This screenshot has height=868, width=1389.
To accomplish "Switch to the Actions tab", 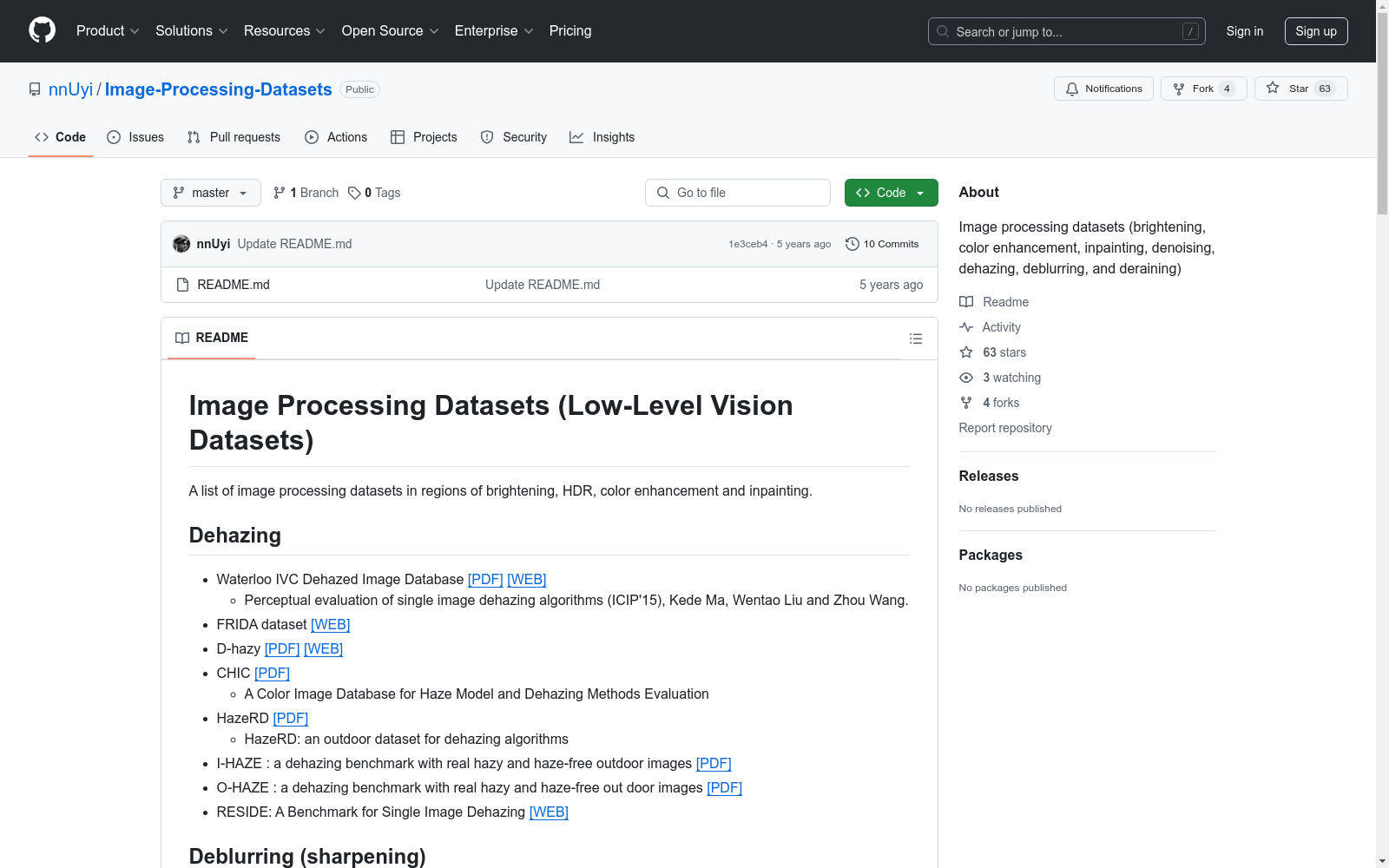I will click(x=336, y=137).
